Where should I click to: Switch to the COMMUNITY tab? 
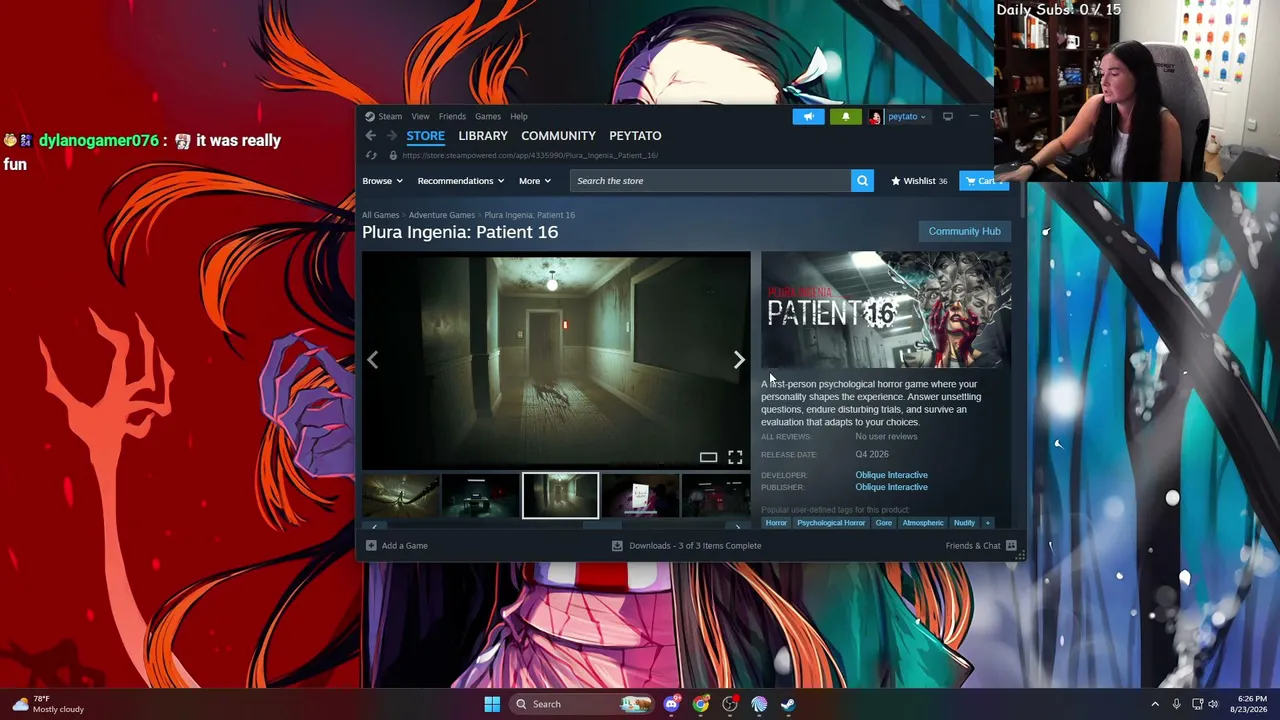(x=558, y=136)
